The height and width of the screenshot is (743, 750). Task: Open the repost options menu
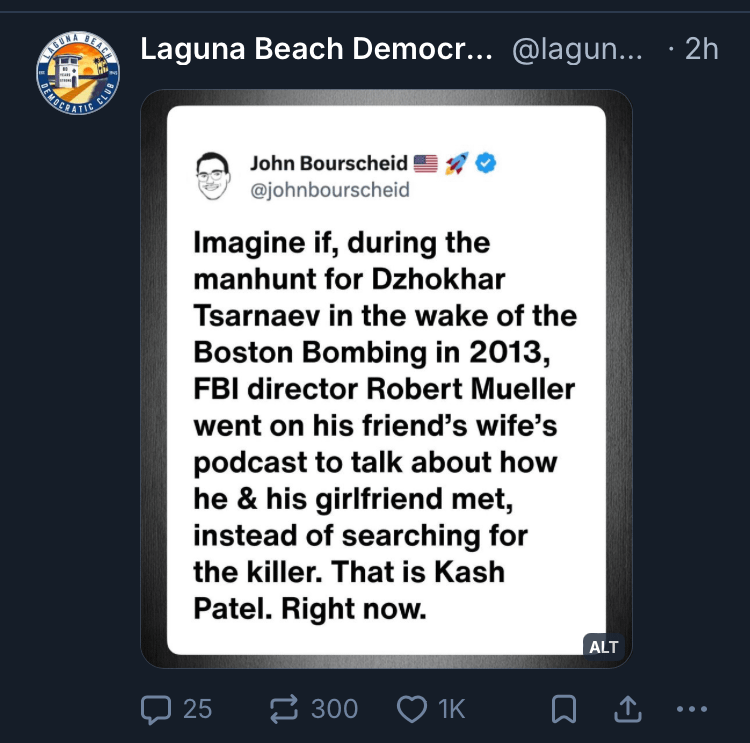(x=286, y=709)
